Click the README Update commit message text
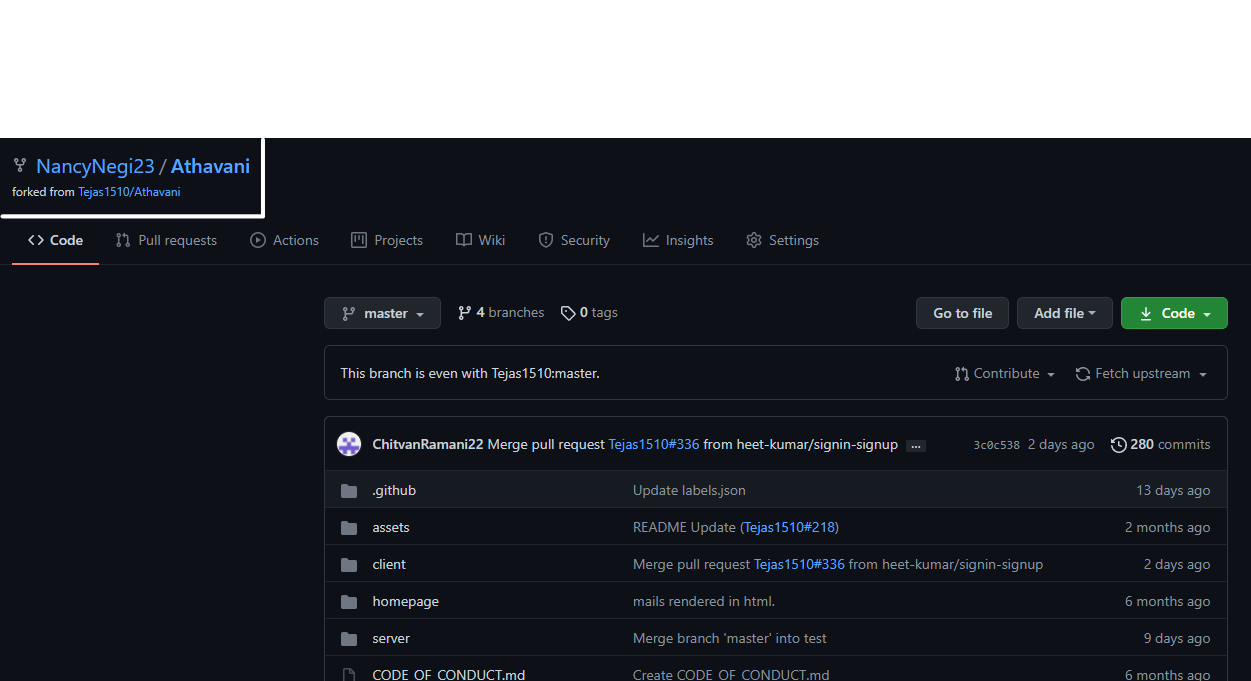Viewport: 1251px width, 681px height. 684,527
